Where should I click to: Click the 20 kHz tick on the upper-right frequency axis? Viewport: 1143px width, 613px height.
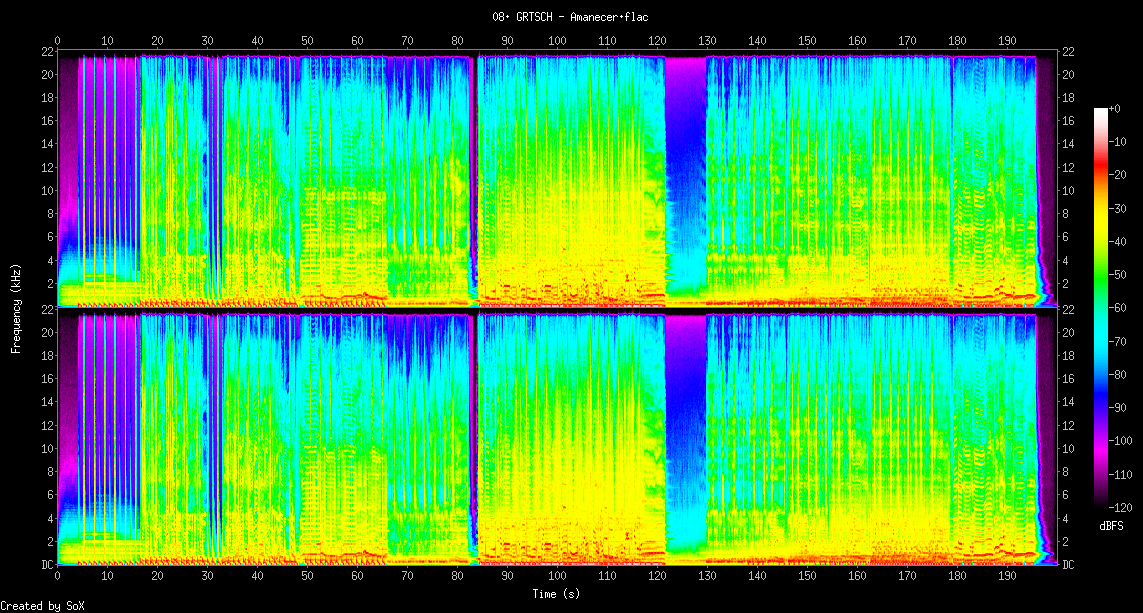pyautogui.click(x=1067, y=75)
